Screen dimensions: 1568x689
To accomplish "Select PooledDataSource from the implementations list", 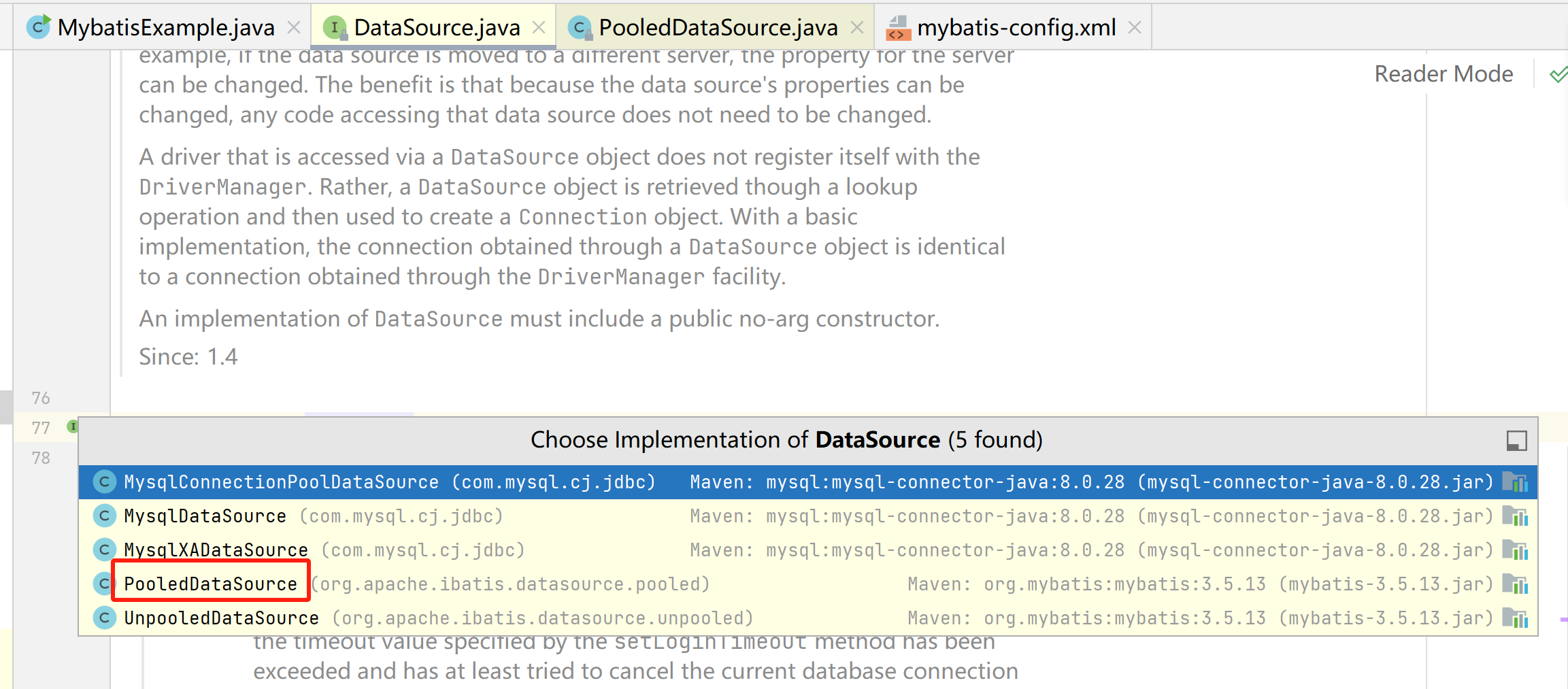I will pos(210,584).
